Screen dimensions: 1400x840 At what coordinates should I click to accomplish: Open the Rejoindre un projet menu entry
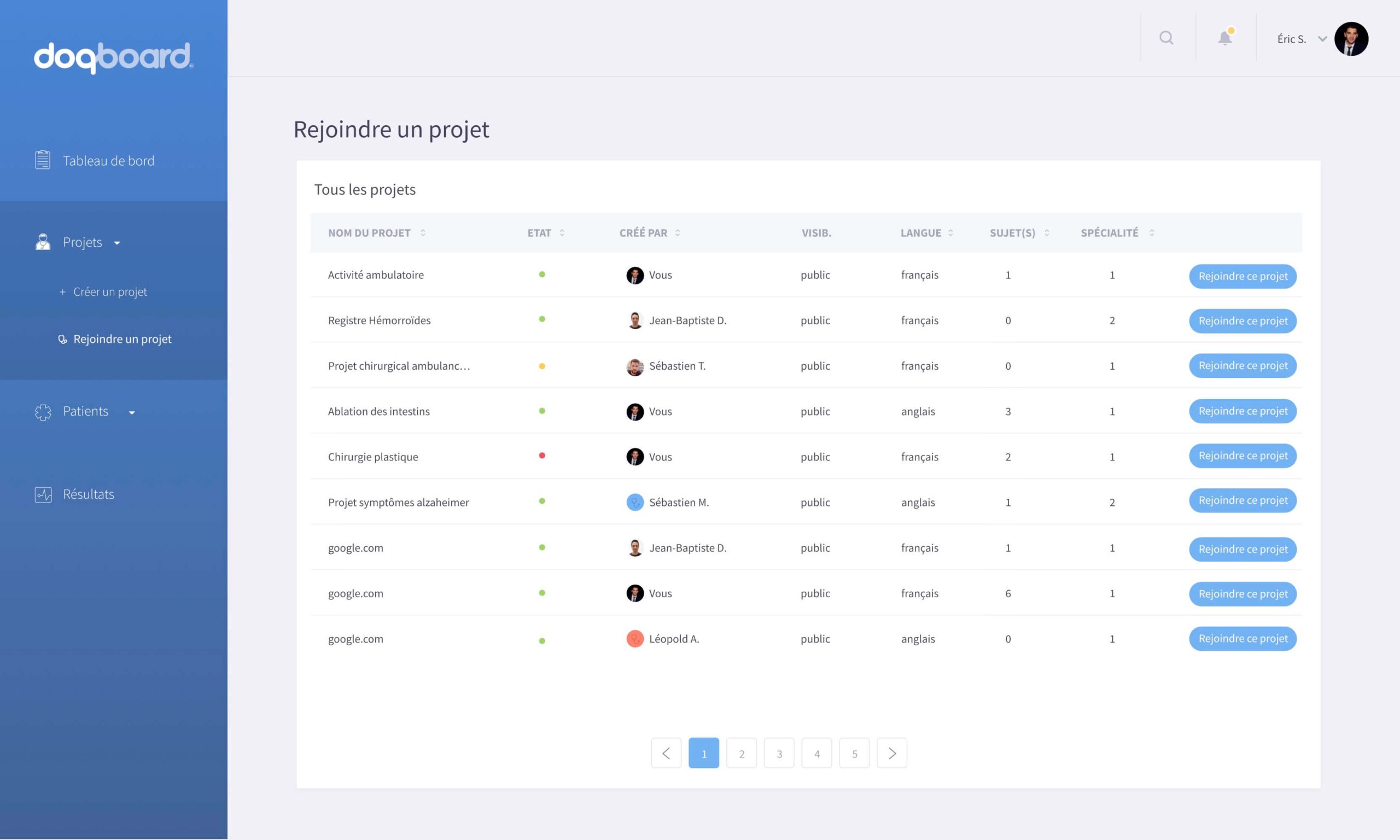122,339
